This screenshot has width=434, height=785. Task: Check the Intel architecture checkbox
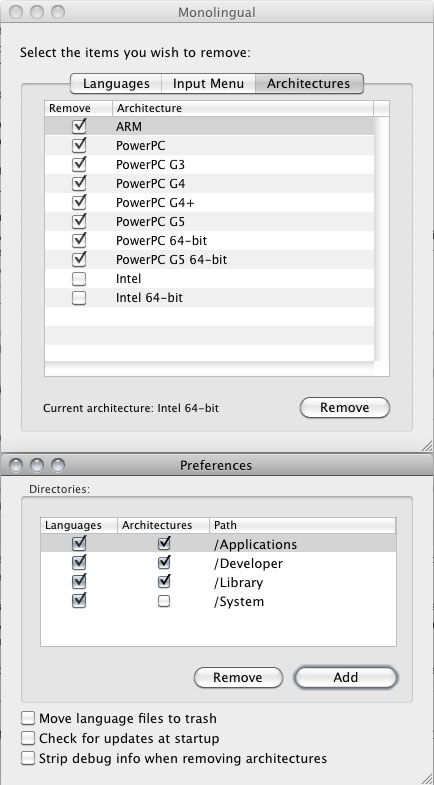[79, 279]
